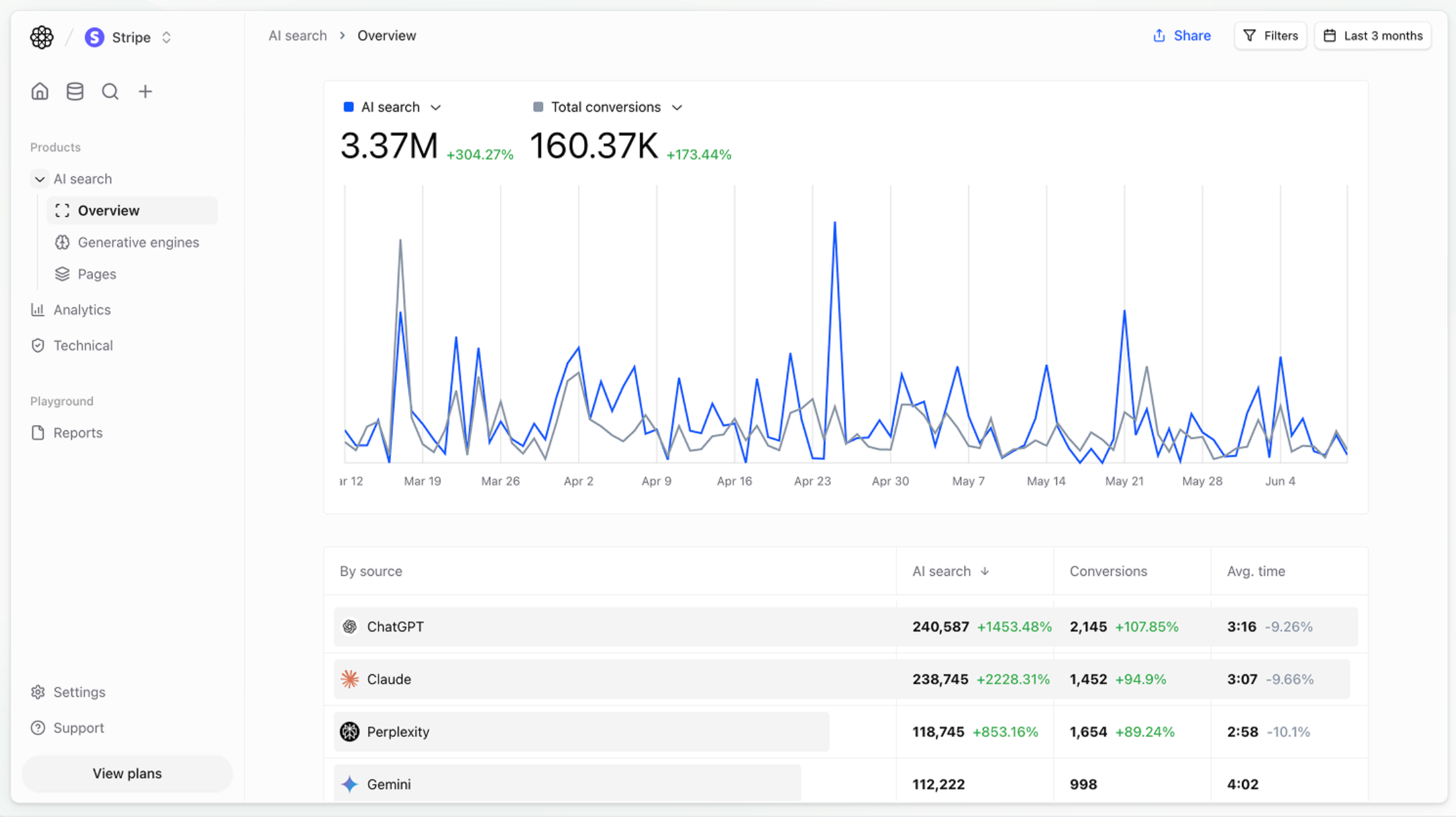Viewport: 1456px width, 817px height.
Task: Switch the Stripe workspace selector
Action: coord(166,37)
